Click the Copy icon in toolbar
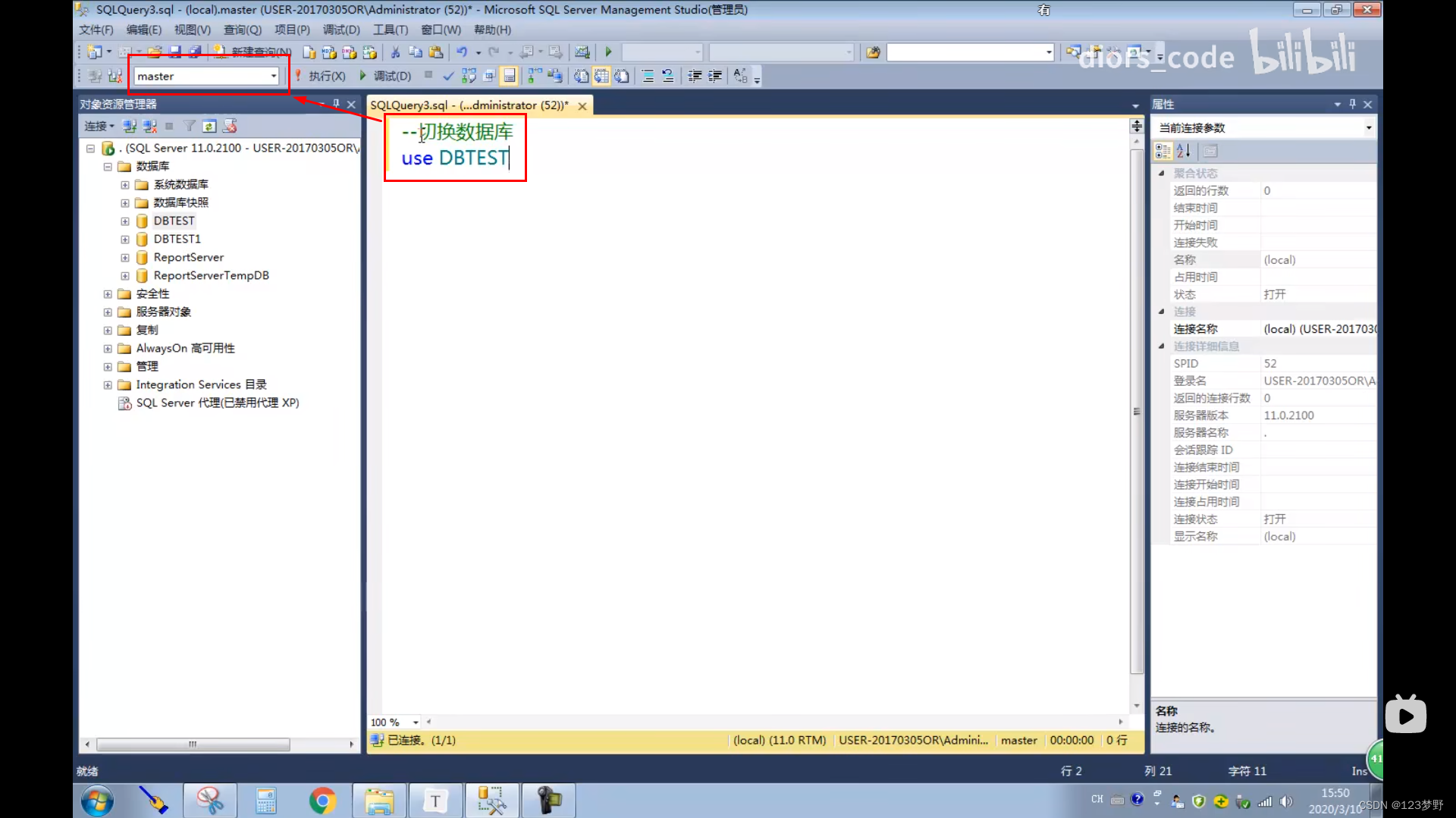The height and width of the screenshot is (818, 1456). click(416, 52)
